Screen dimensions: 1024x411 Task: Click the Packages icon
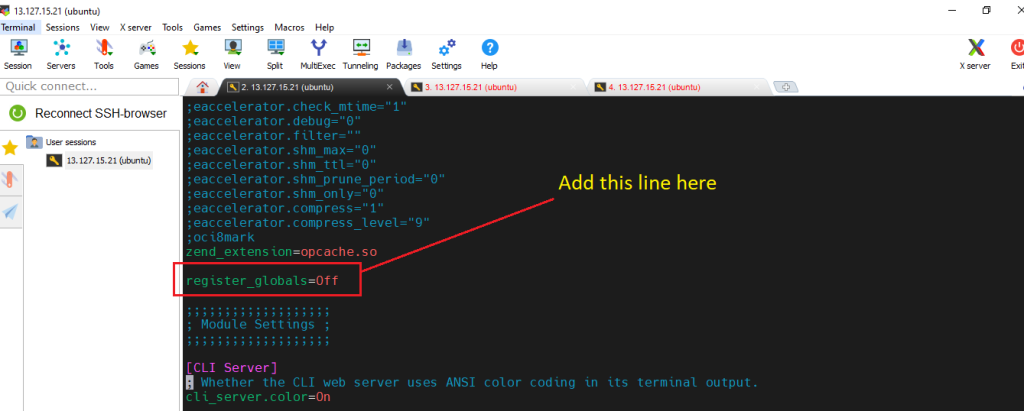[403, 53]
